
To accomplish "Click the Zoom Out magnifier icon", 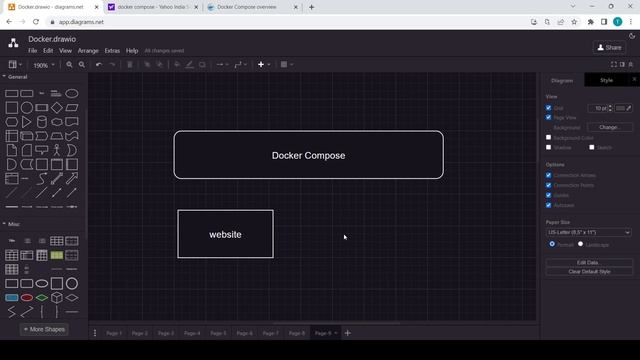I will click(x=82, y=64).
